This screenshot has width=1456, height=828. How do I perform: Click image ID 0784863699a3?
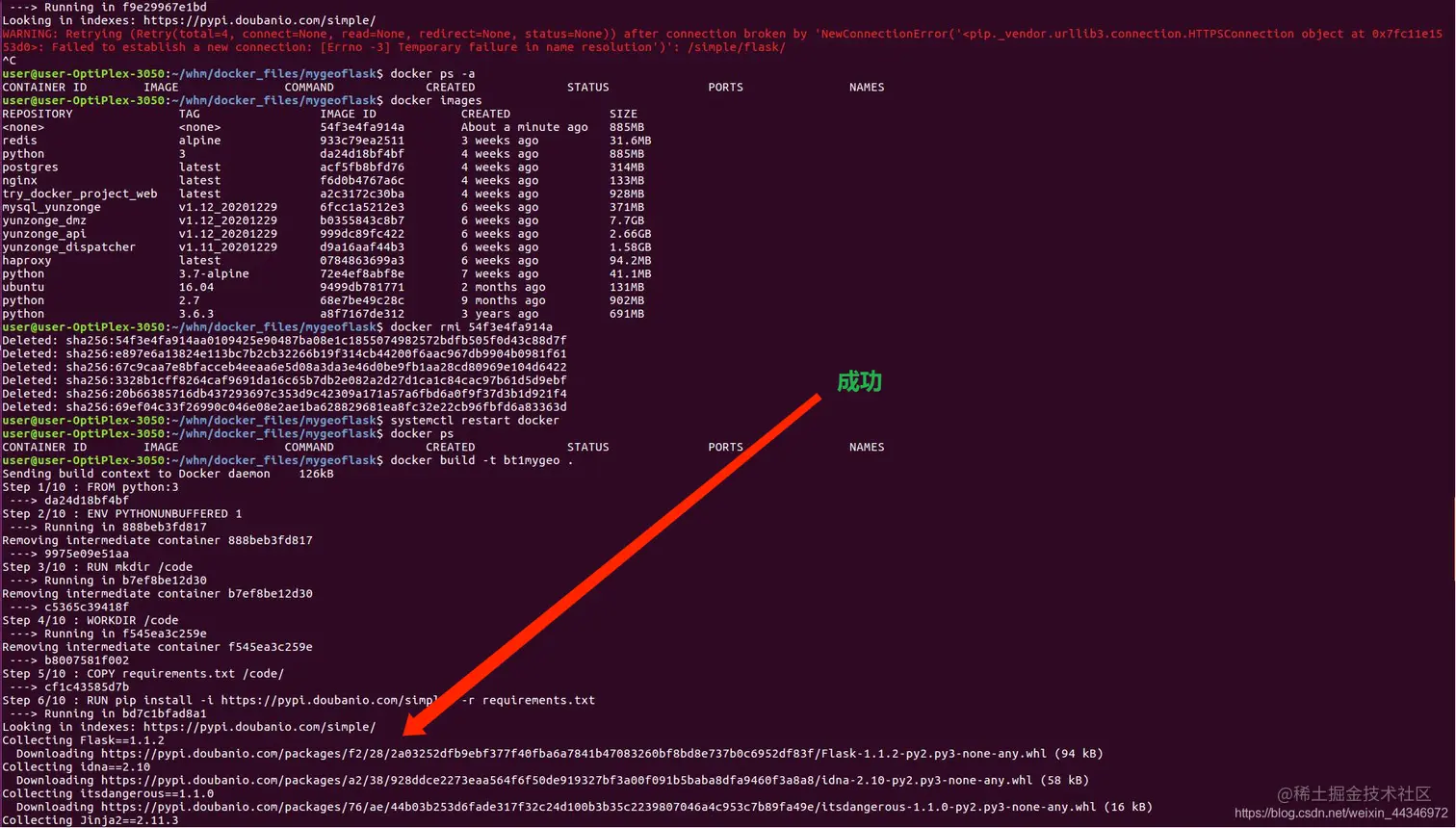[362, 262]
